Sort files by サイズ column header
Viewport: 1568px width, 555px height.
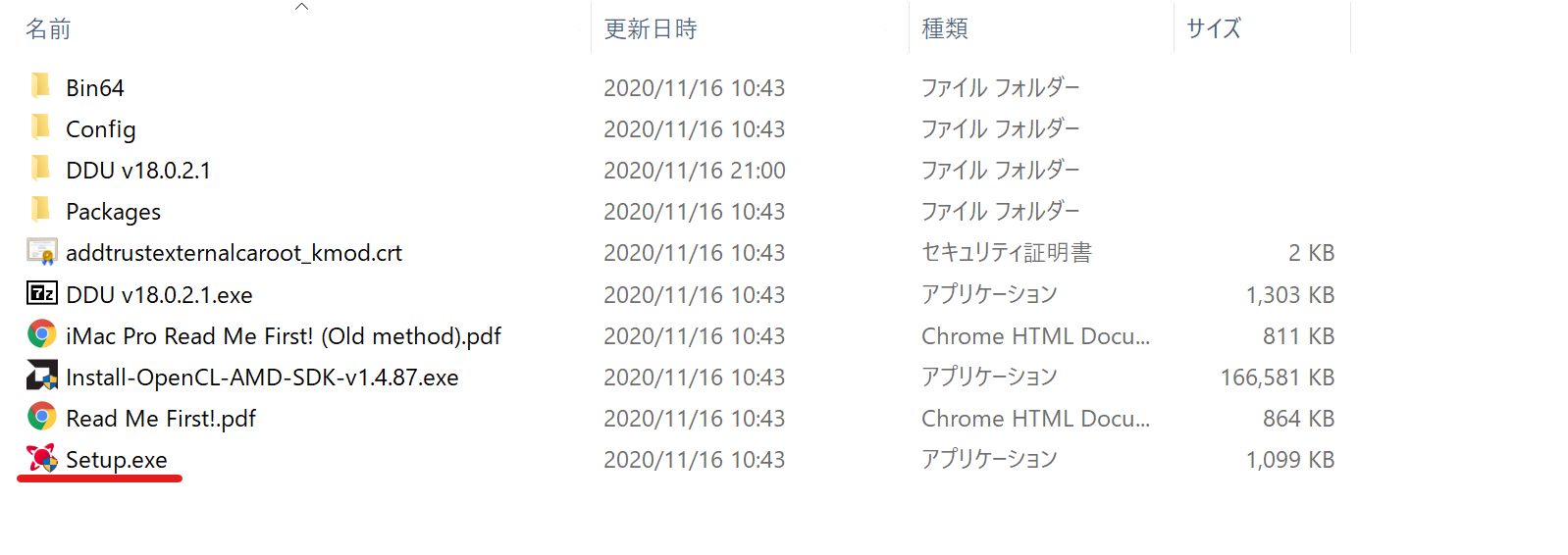tap(1214, 29)
